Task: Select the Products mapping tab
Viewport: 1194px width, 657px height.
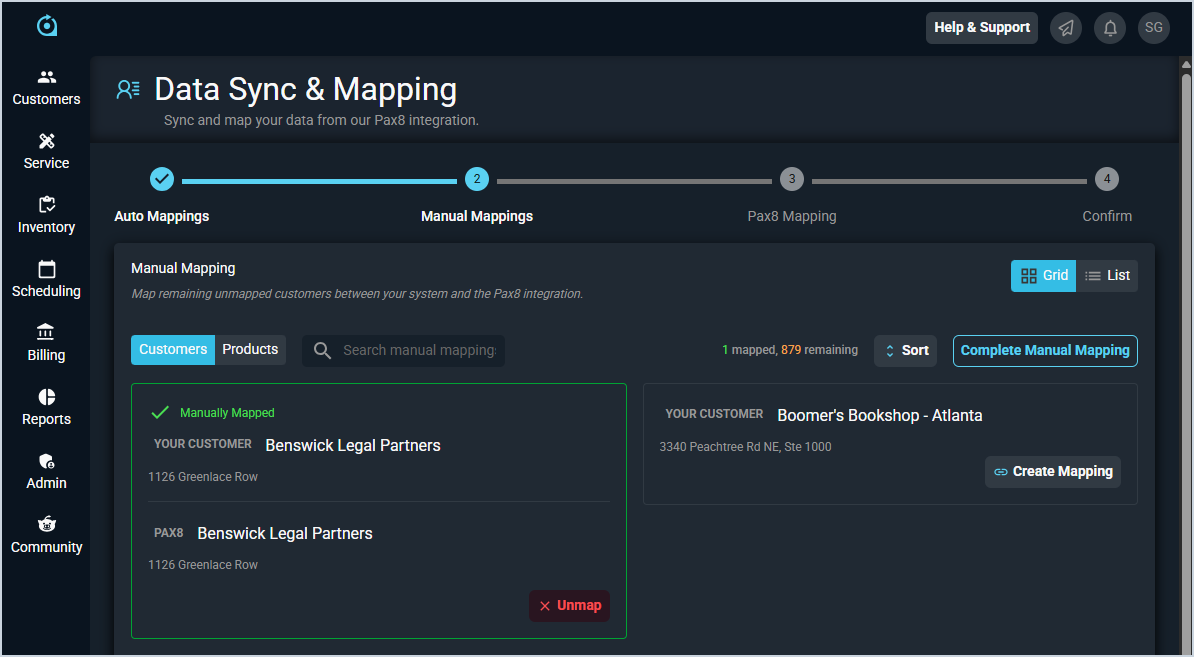Action: pyautogui.click(x=250, y=350)
